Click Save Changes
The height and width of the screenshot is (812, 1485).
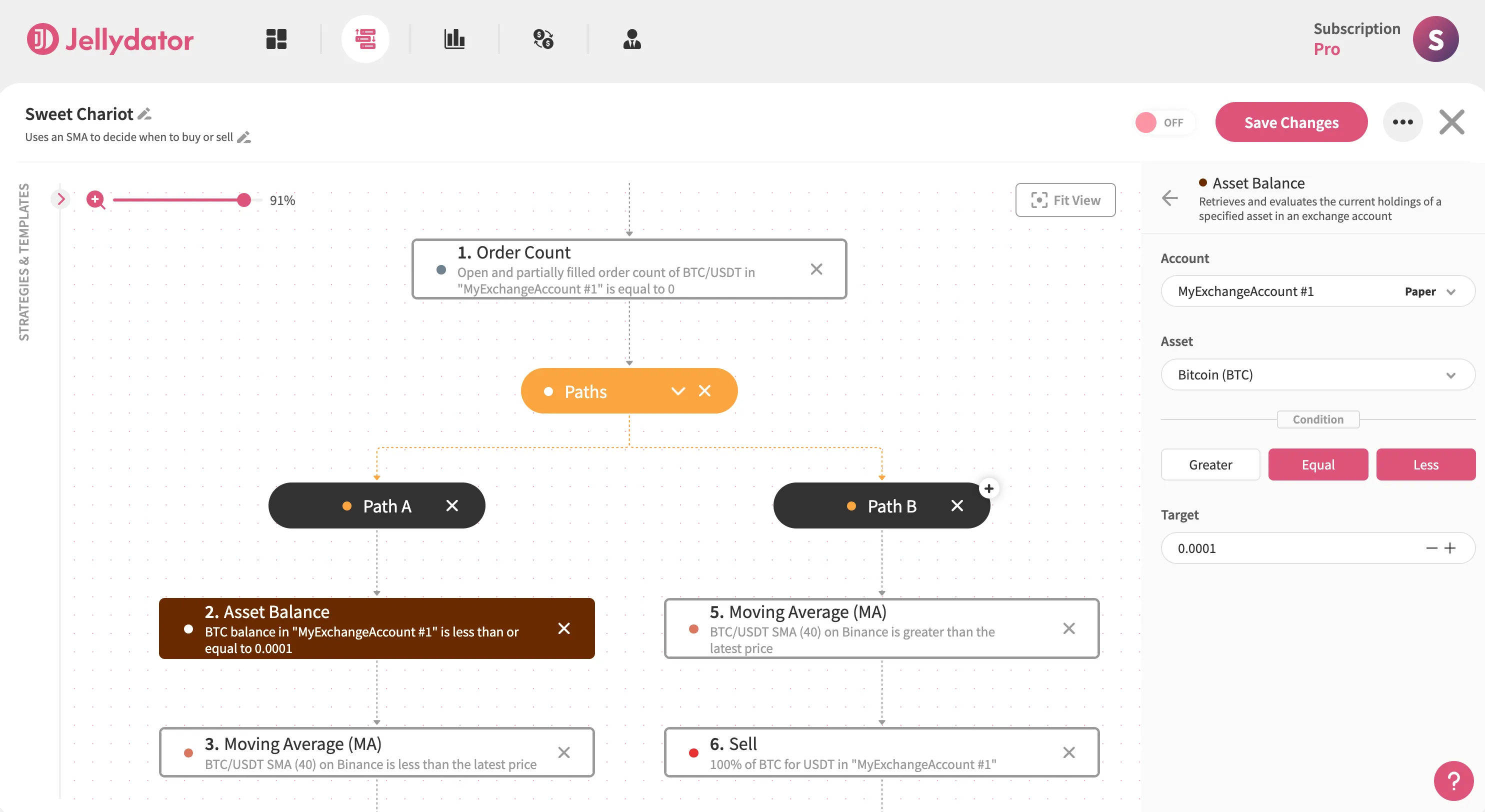[1291, 122]
